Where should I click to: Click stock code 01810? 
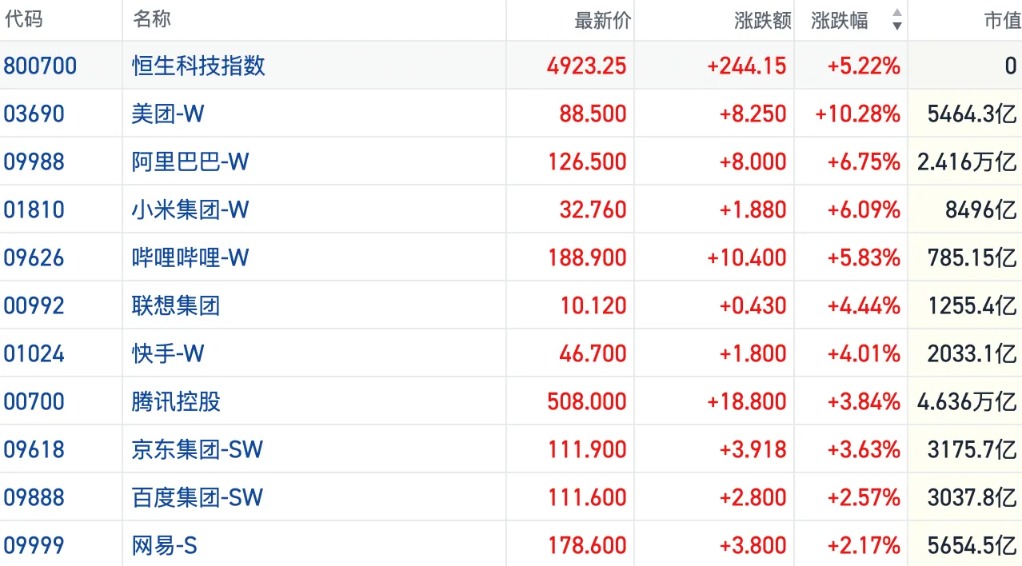(x=34, y=210)
